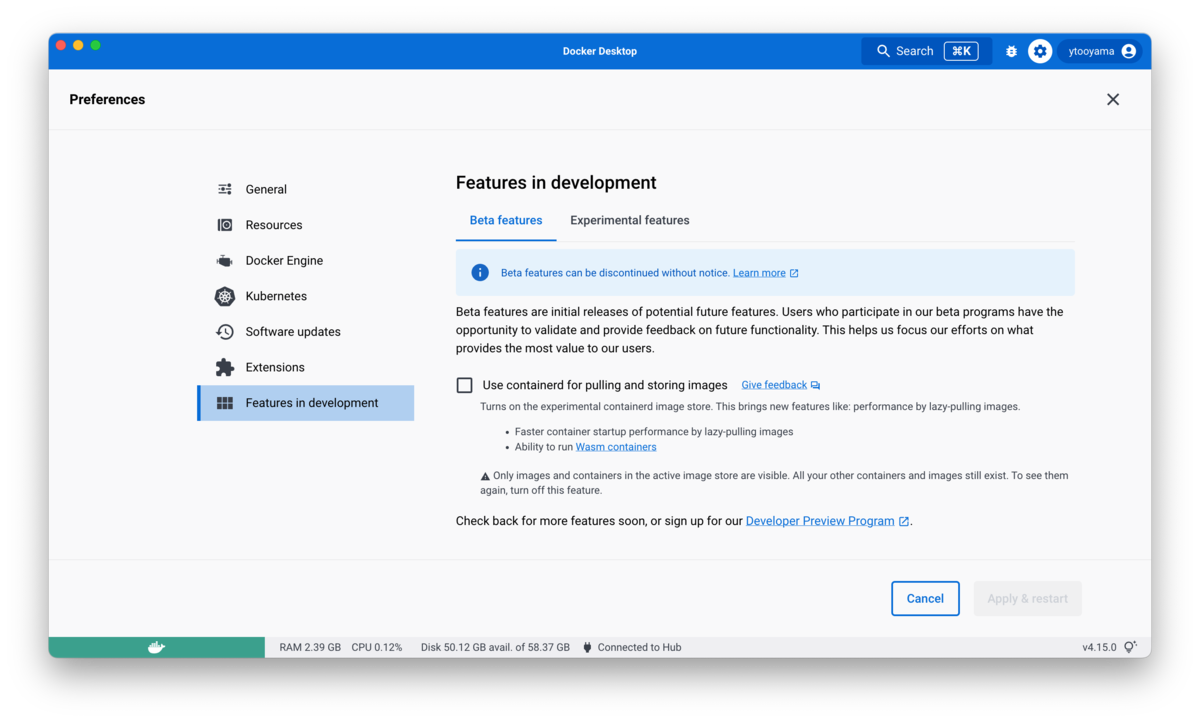The height and width of the screenshot is (722, 1200).
Task: Click the warning triangle icon in notice
Action: coord(485,476)
